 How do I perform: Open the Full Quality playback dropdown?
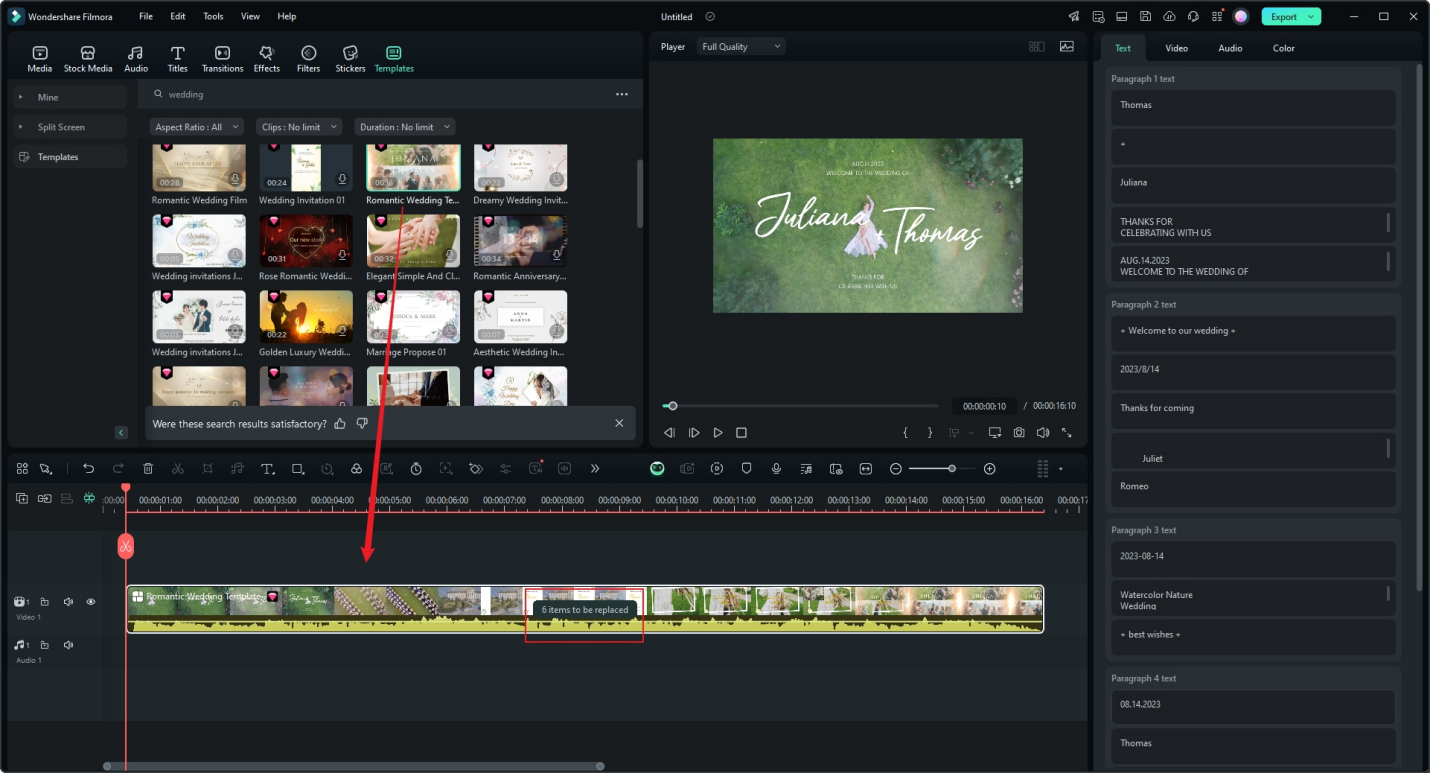(742, 47)
